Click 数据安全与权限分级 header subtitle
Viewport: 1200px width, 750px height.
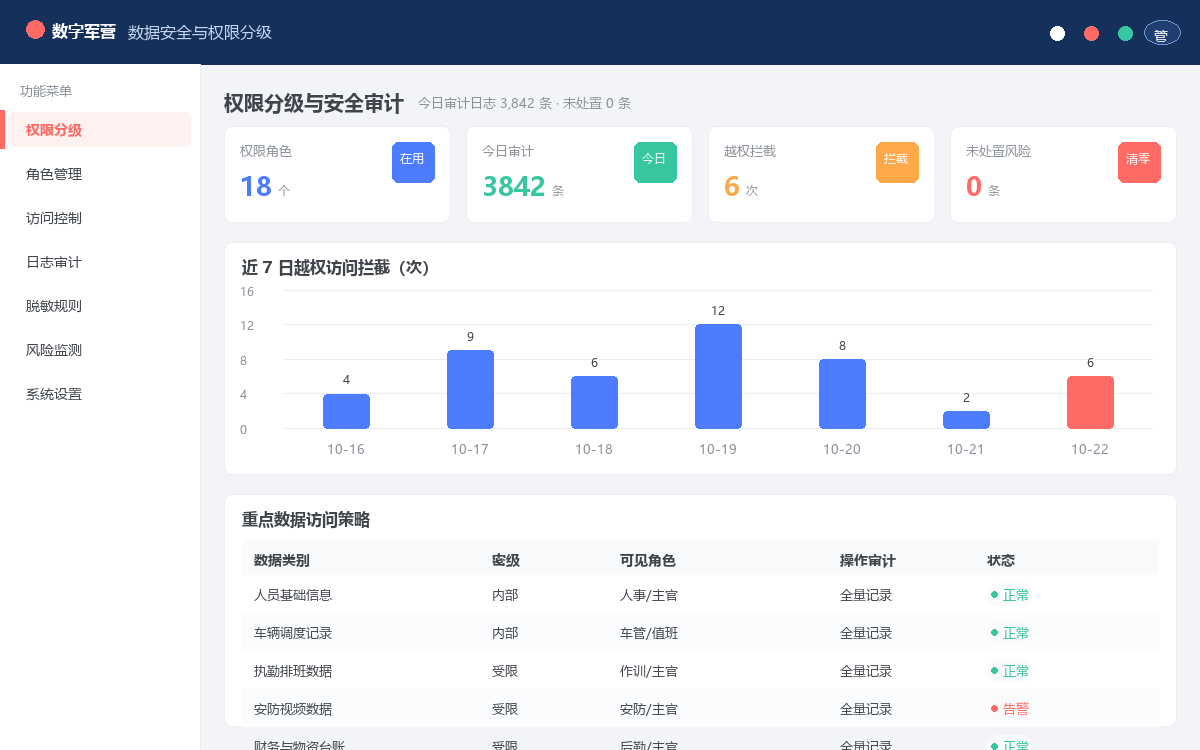tap(200, 33)
